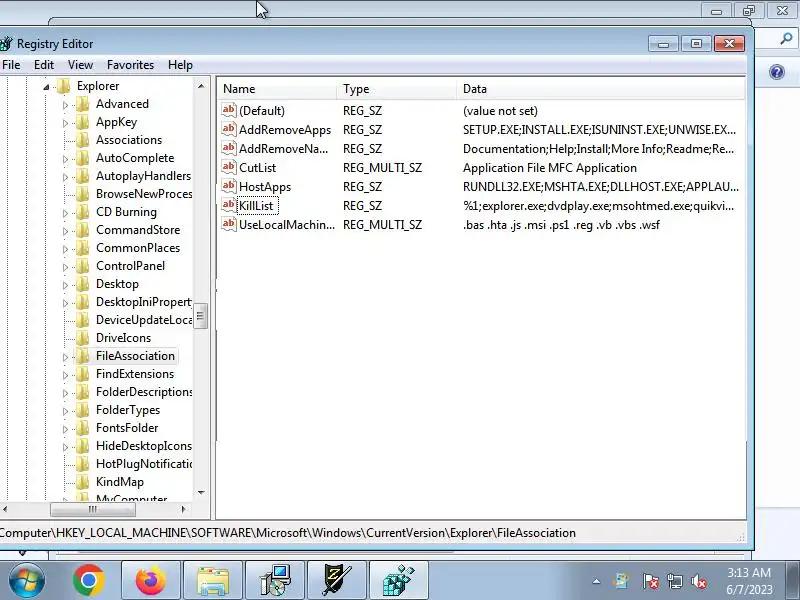This screenshot has height=600, width=800.
Task: Open the muted volume tray icon
Action: [698, 581]
